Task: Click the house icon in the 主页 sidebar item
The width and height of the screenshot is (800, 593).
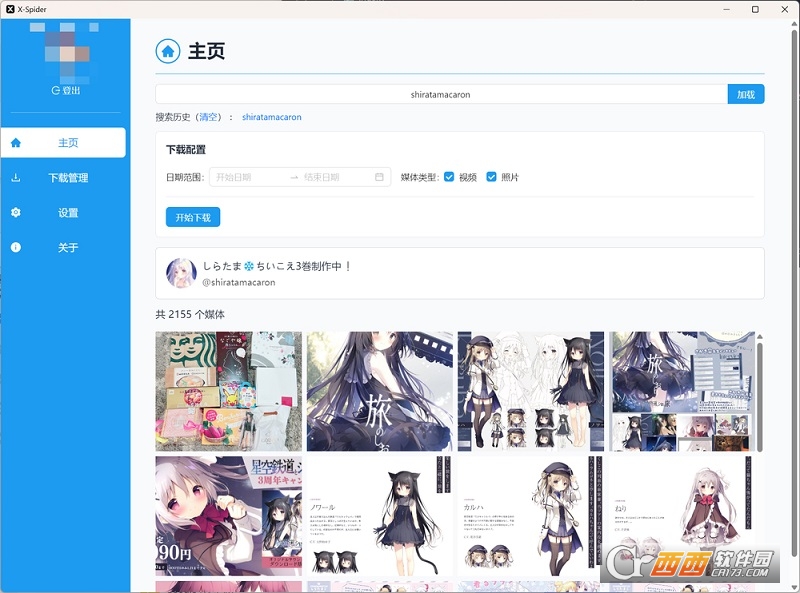Action: [16, 142]
